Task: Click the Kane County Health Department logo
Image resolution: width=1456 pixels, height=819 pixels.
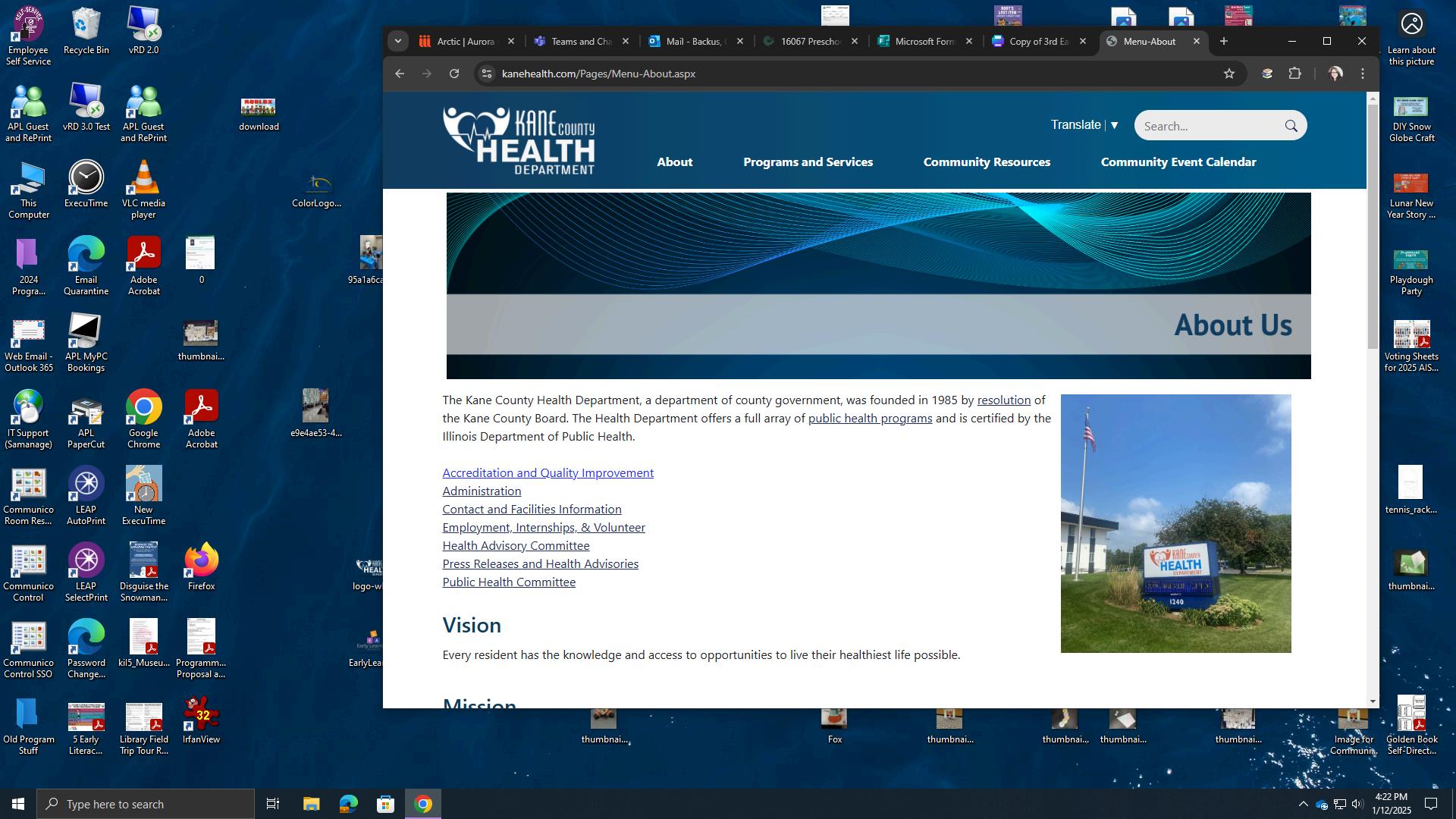Action: (x=519, y=141)
